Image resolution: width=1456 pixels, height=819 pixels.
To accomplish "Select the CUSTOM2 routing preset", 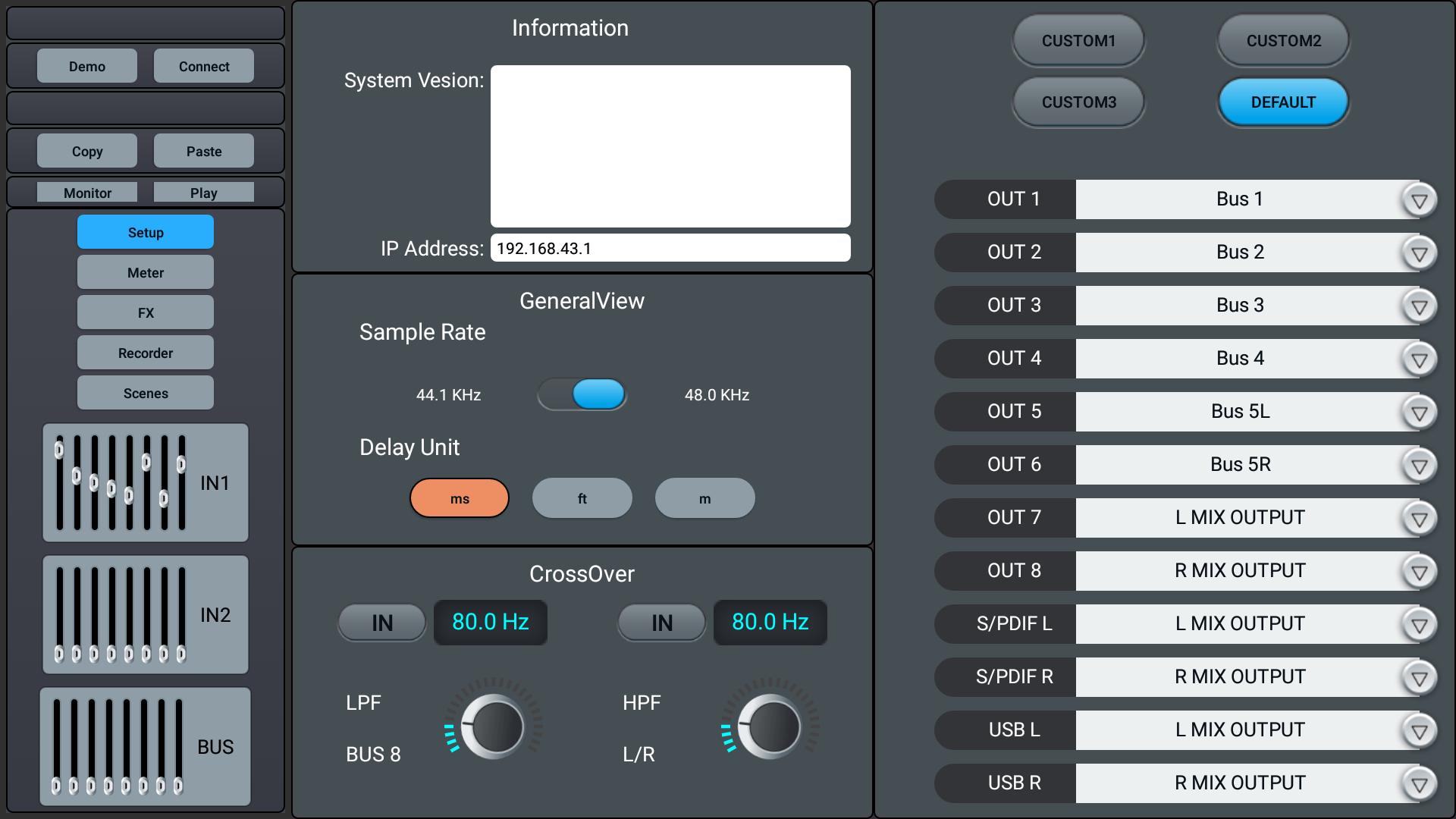I will [1283, 41].
